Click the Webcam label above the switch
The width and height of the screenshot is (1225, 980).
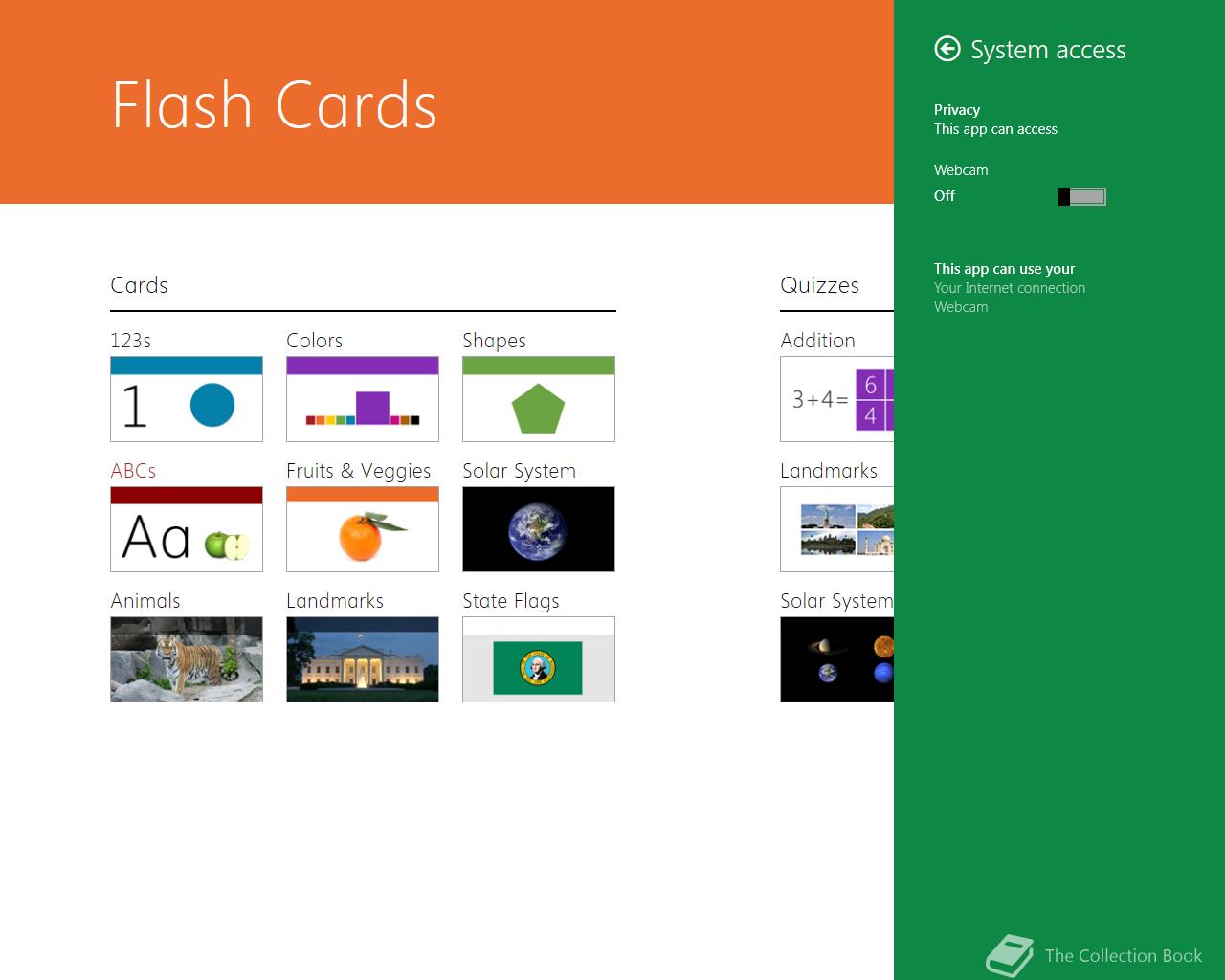pyautogui.click(x=961, y=170)
